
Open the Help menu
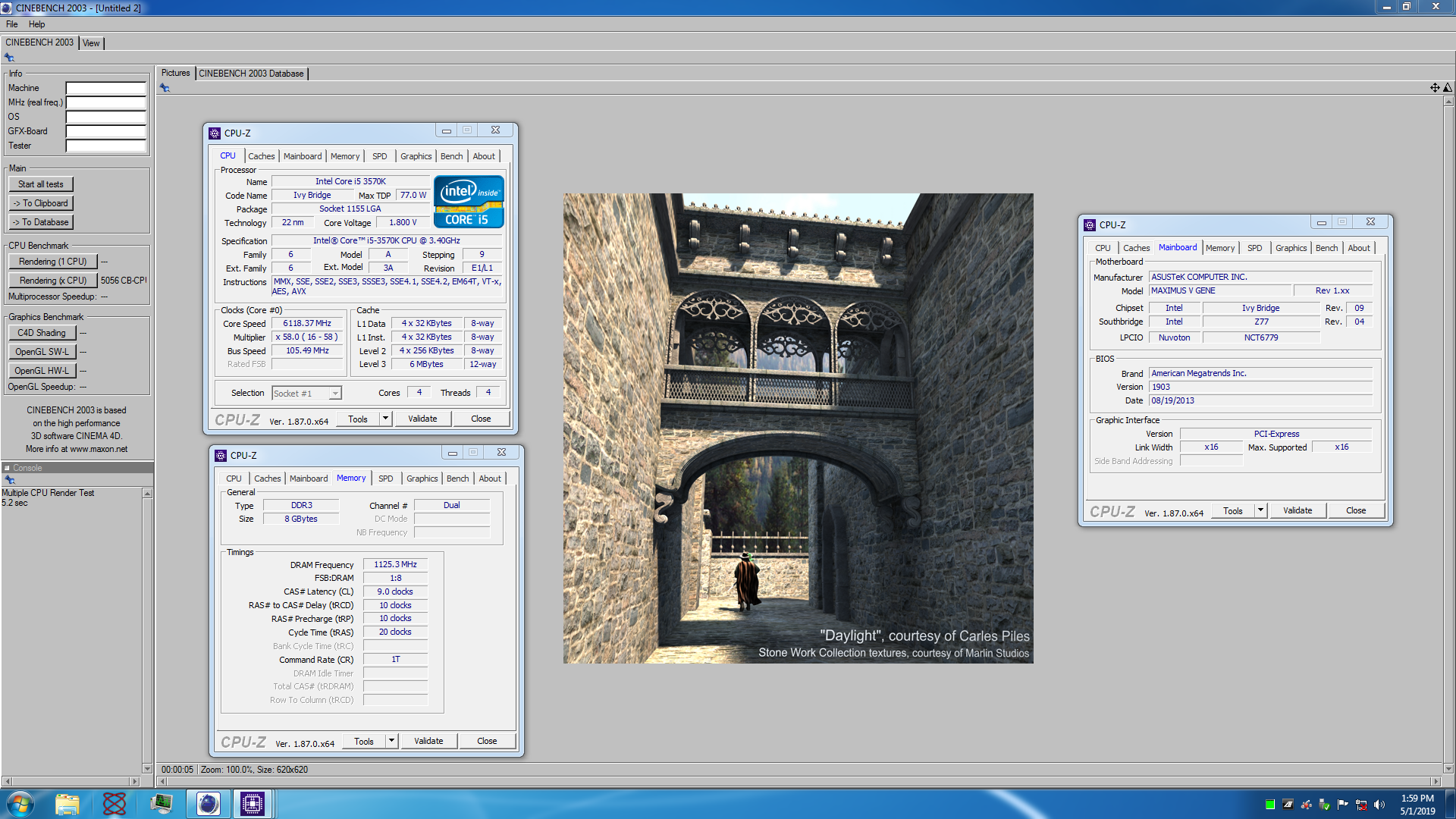click(x=36, y=24)
